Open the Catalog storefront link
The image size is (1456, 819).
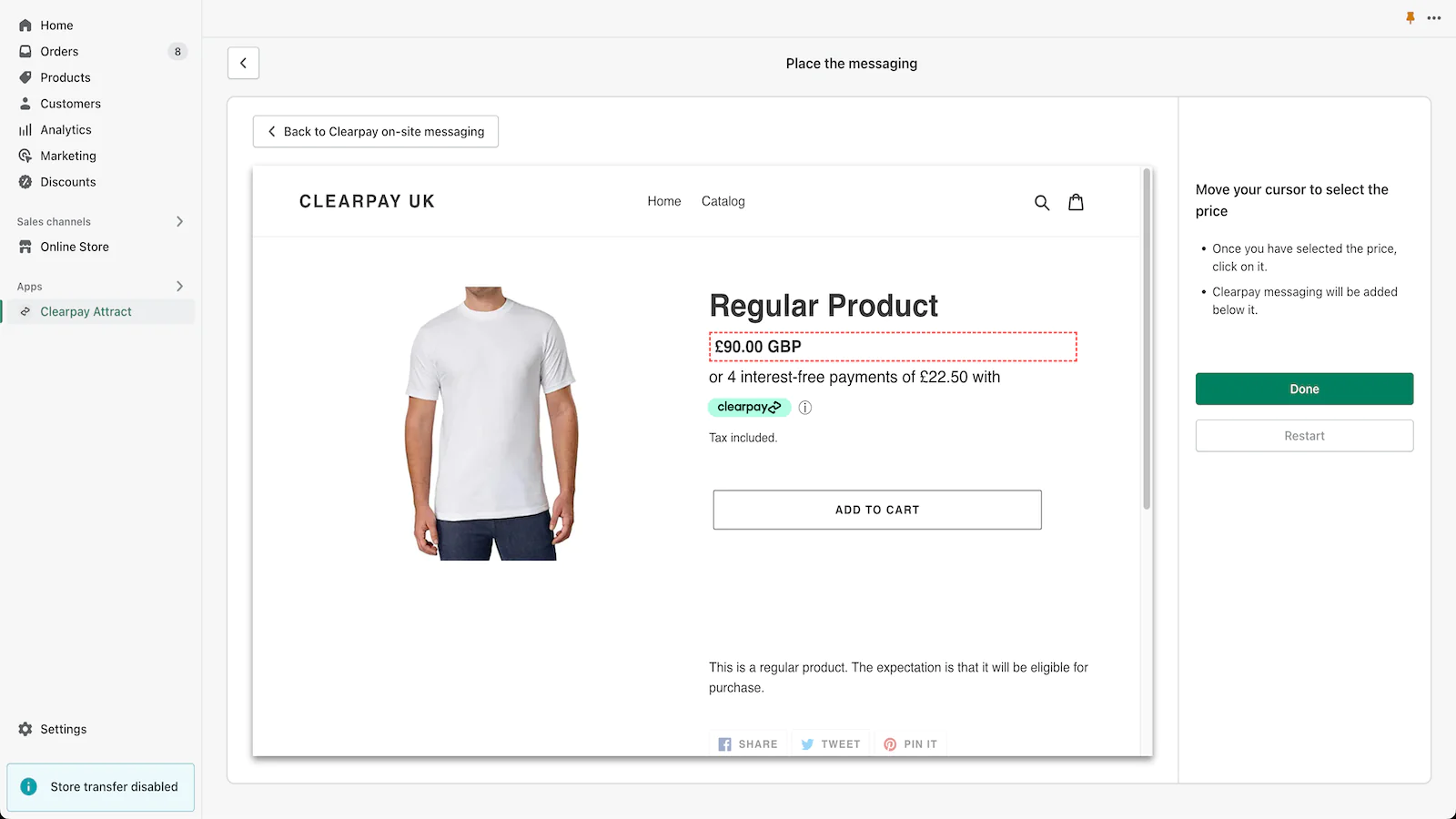[723, 201]
